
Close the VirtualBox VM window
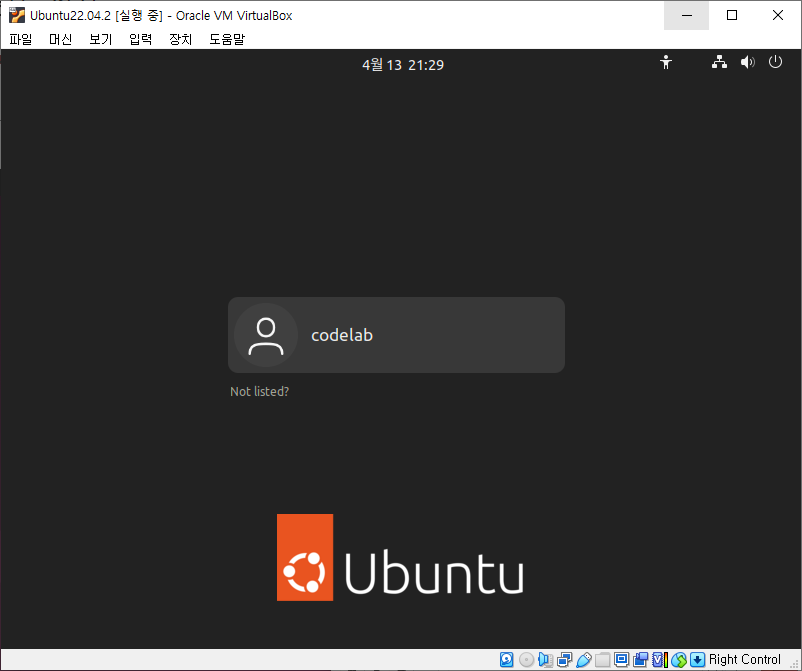click(x=777, y=15)
